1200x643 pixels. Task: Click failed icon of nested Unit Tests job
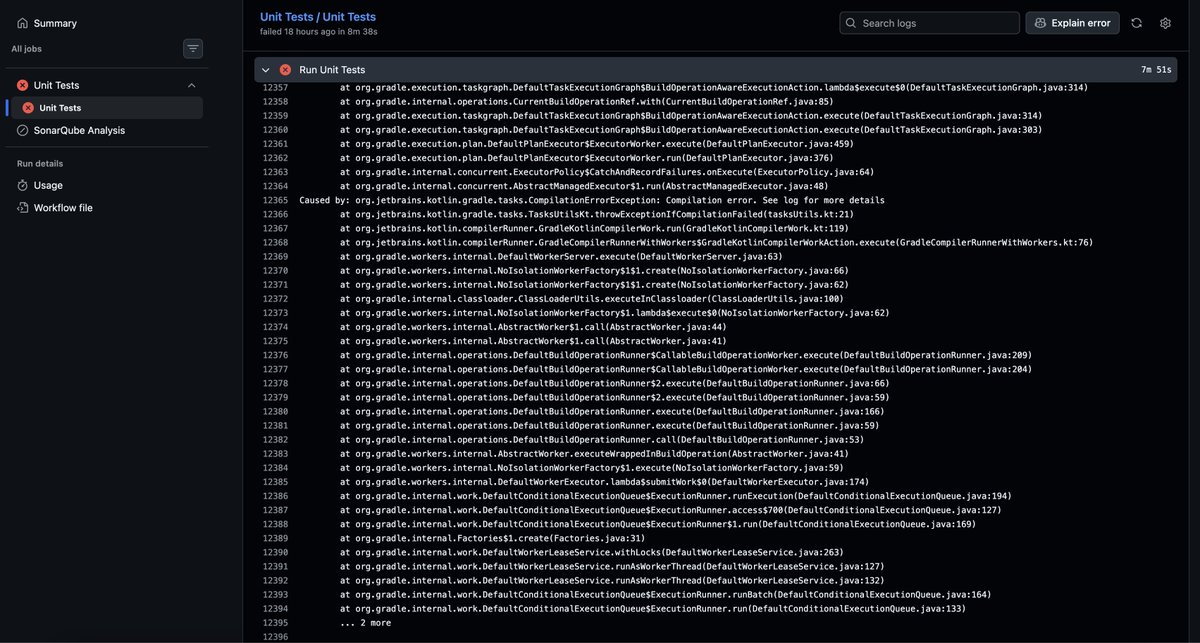(28, 108)
